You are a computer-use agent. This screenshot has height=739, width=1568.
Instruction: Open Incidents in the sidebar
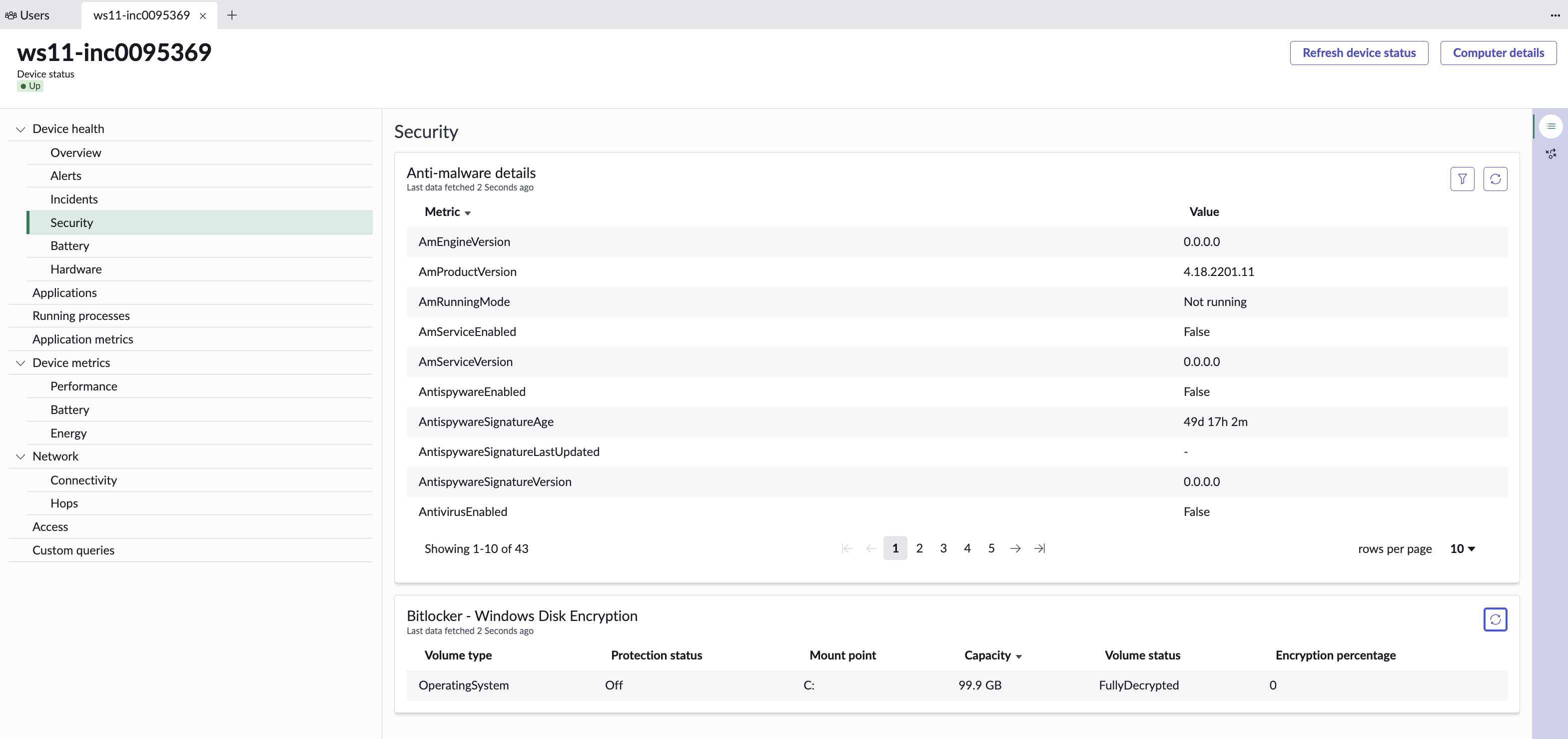(200, 199)
